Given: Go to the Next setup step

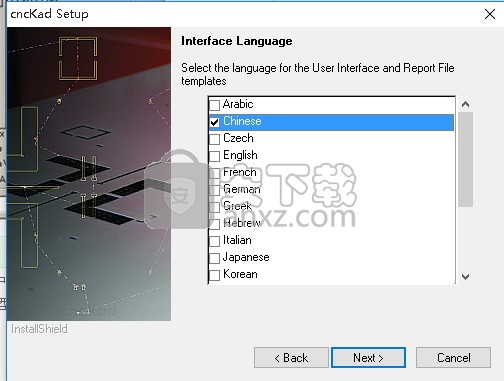Looking at the screenshot, I should pyautogui.click(x=368, y=358).
